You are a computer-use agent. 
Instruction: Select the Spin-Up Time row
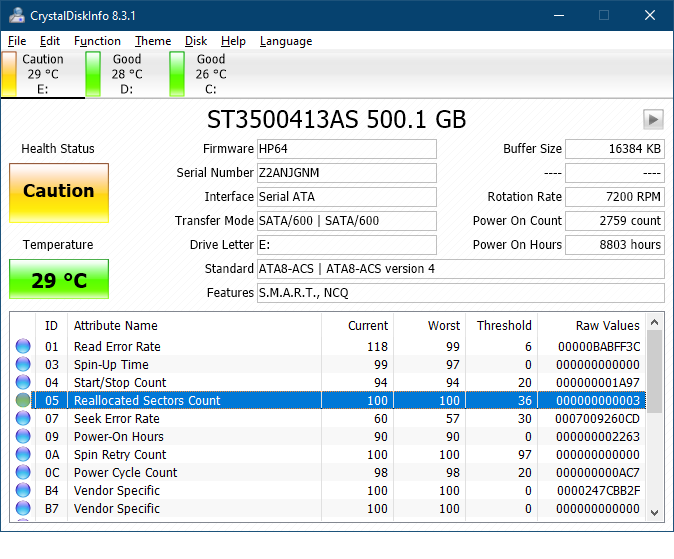(x=328, y=365)
